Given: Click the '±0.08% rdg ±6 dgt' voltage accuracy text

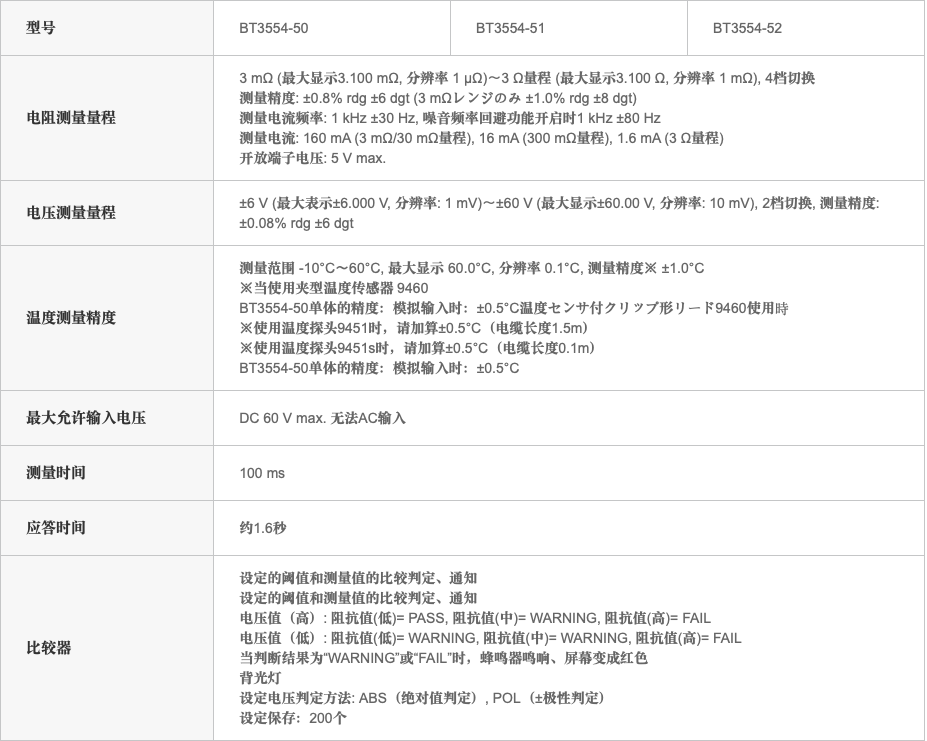Looking at the screenshot, I should pos(296,223).
